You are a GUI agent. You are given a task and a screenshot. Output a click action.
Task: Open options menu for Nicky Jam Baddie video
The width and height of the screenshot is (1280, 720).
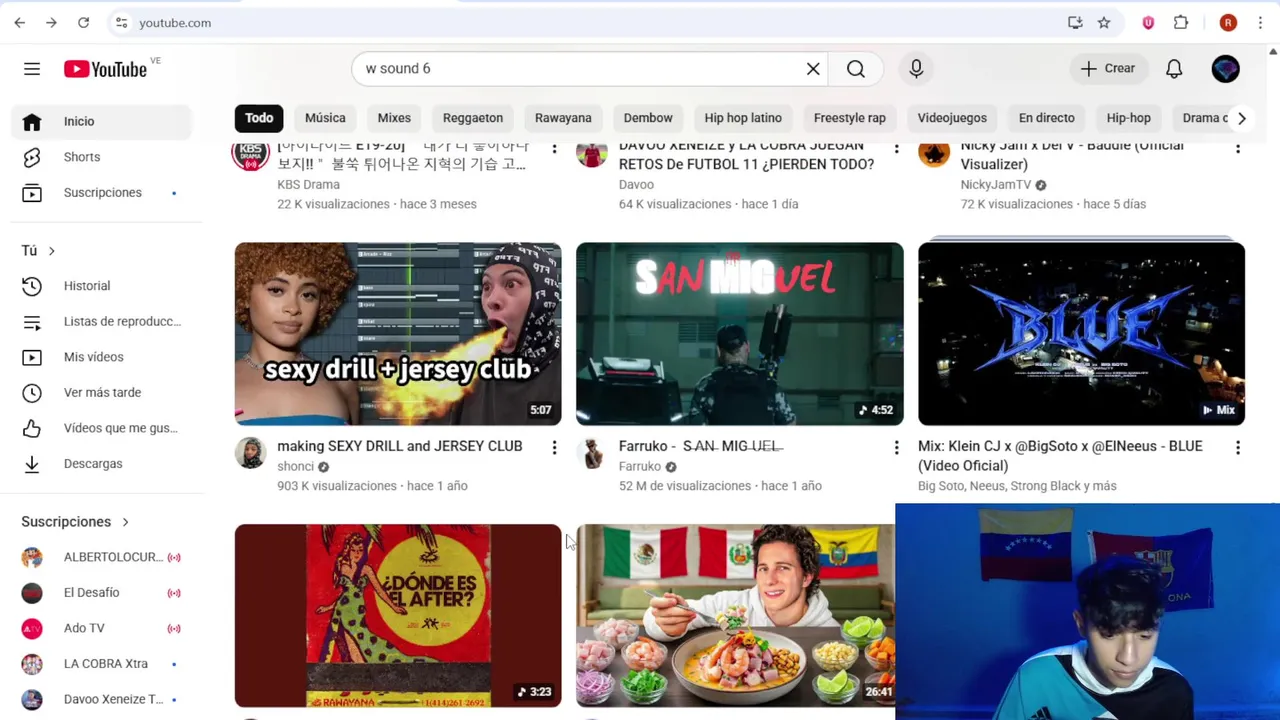(x=1237, y=148)
